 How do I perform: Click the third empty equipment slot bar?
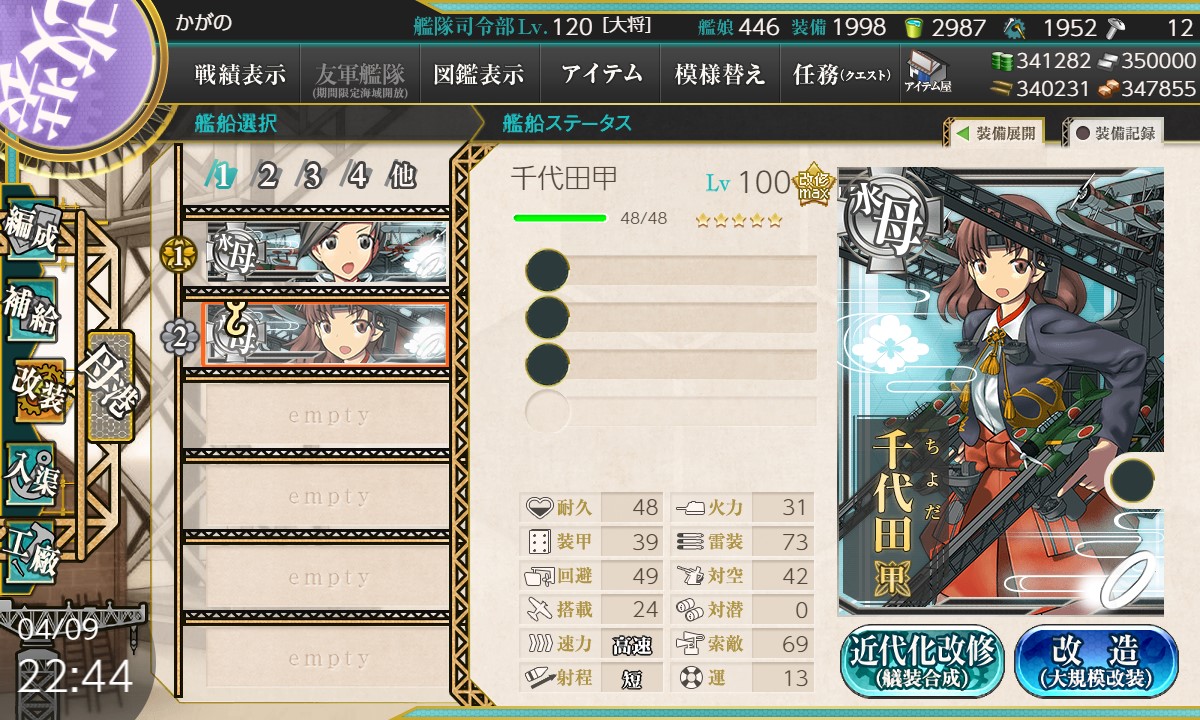pos(671,363)
